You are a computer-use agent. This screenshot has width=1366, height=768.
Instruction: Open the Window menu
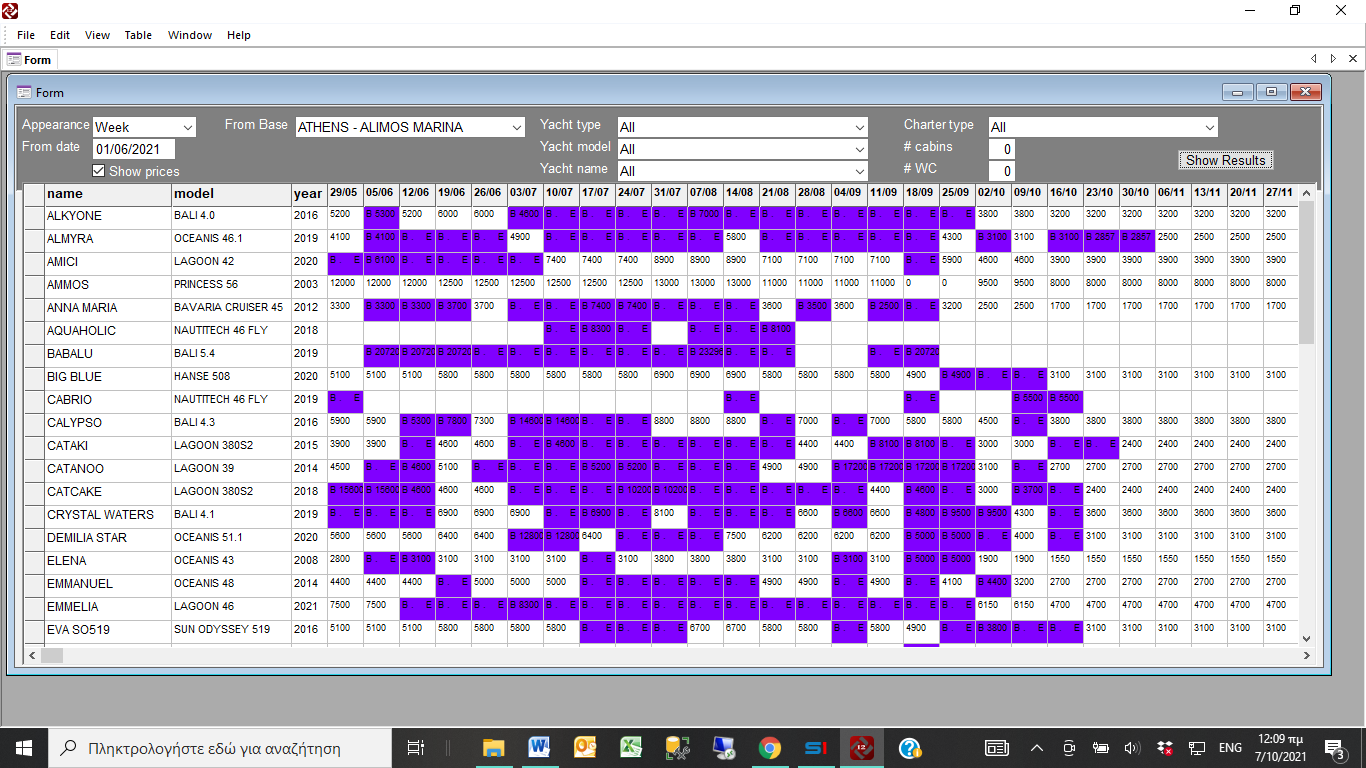(x=189, y=35)
